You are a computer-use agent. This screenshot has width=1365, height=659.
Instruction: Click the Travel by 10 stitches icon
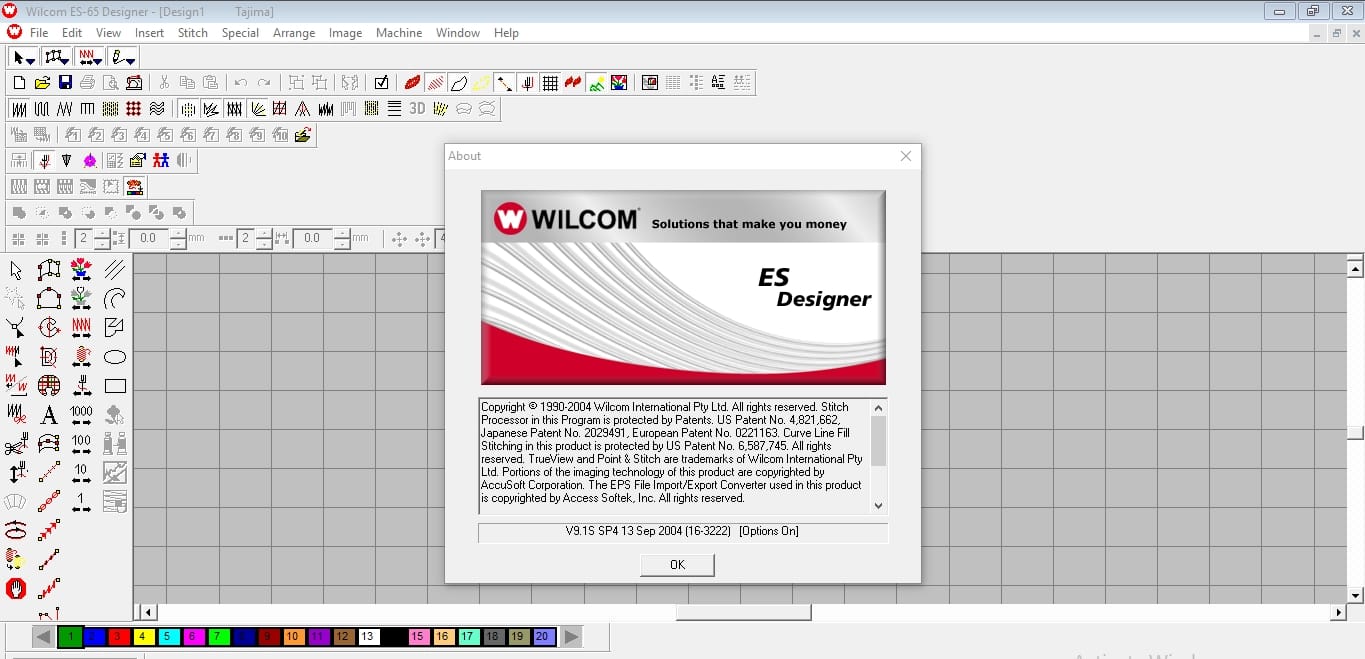(82, 472)
